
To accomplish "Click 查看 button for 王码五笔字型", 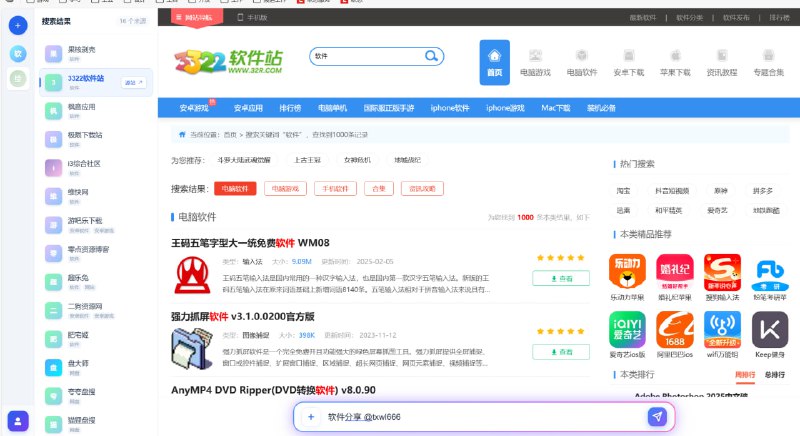I will tap(561, 278).
